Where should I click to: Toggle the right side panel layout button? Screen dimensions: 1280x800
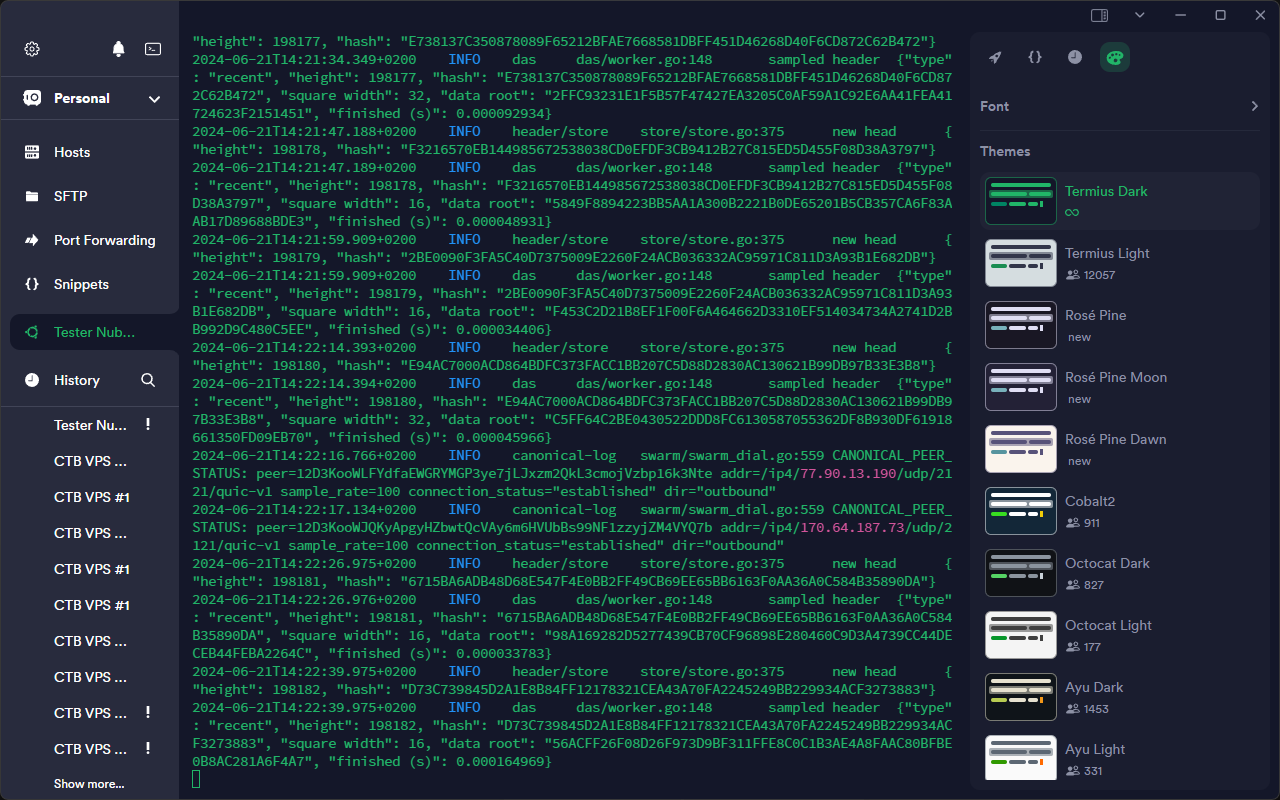tap(1099, 15)
